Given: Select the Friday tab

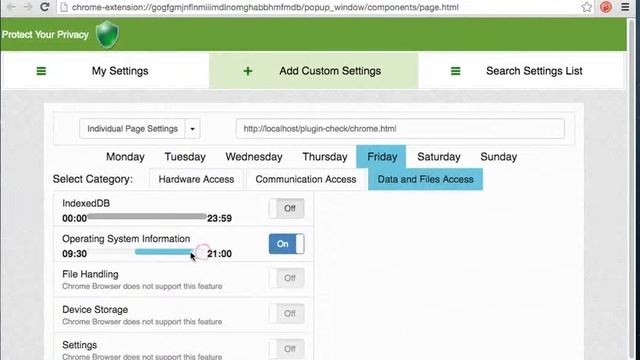Looking at the screenshot, I should click(x=381, y=157).
